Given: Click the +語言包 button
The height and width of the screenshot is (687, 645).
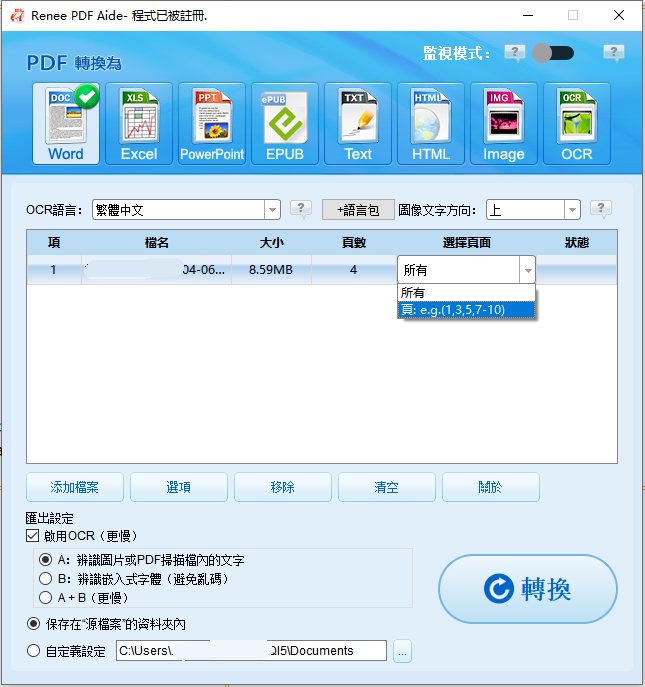Looking at the screenshot, I should coord(358,210).
